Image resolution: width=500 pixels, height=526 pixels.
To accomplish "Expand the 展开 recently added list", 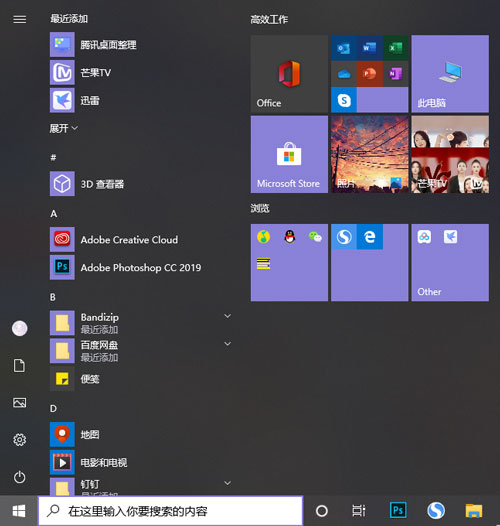I will (x=64, y=128).
